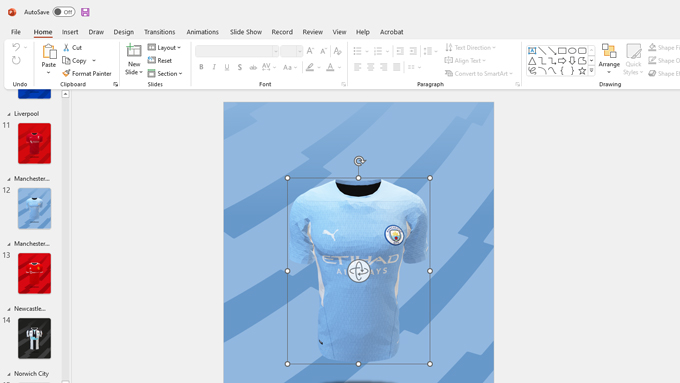Click the Line Spacing icon
The width and height of the screenshot is (680, 383).
click(x=428, y=51)
